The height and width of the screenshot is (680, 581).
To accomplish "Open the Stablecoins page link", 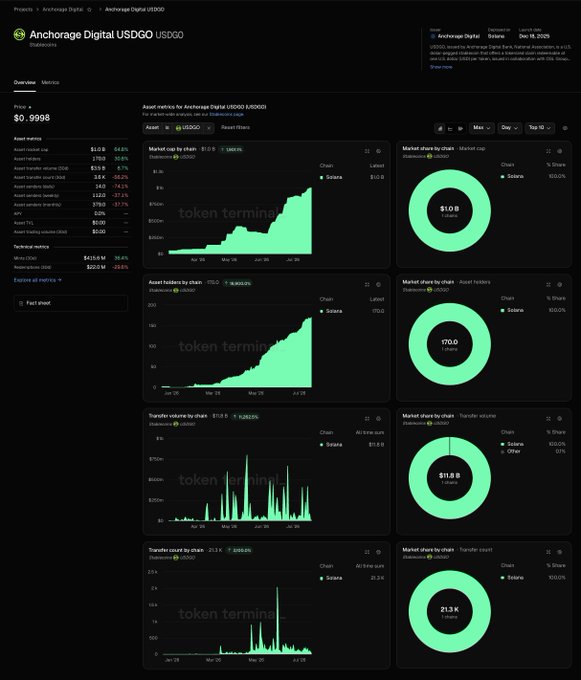I will (x=226, y=114).
